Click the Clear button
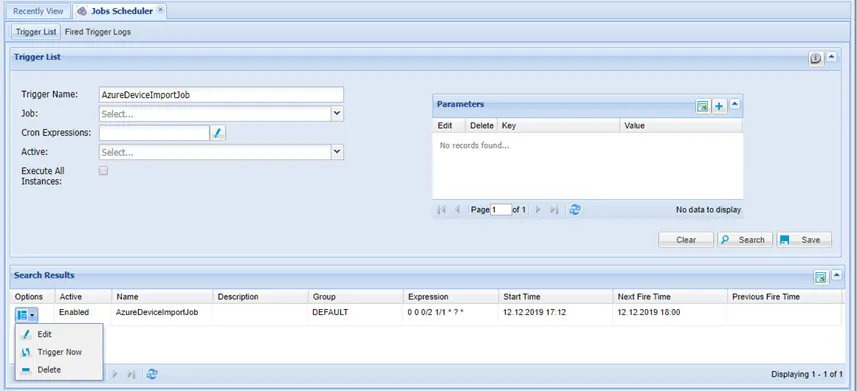 (686, 240)
